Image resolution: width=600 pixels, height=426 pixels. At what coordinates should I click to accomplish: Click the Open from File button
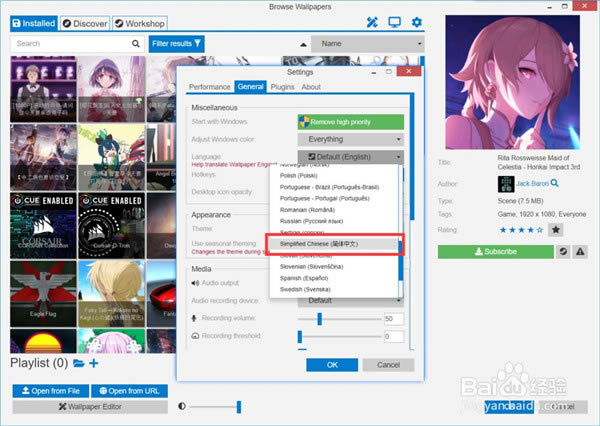[51, 391]
